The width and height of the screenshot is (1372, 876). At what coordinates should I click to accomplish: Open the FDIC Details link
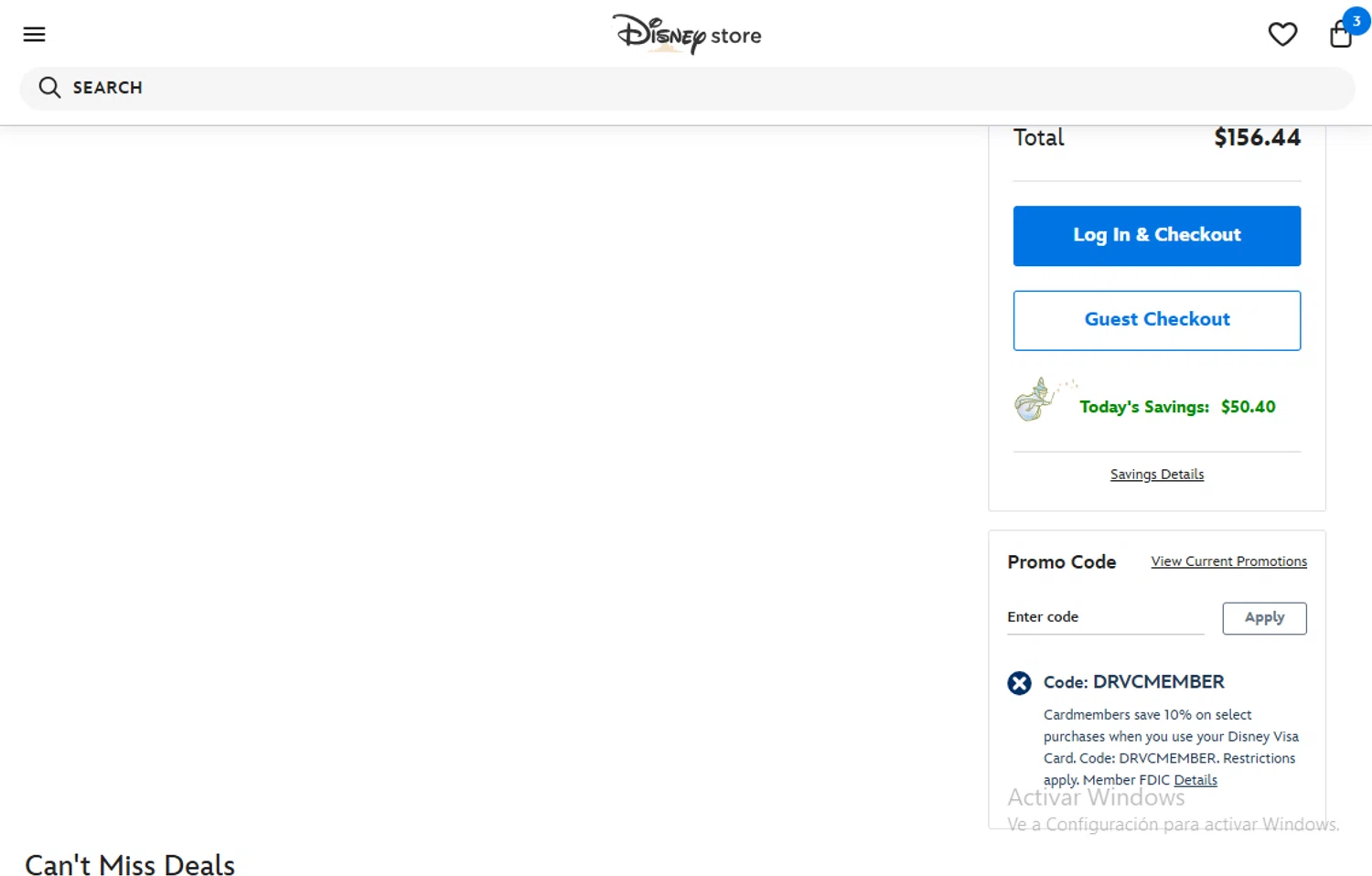pyautogui.click(x=1195, y=780)
